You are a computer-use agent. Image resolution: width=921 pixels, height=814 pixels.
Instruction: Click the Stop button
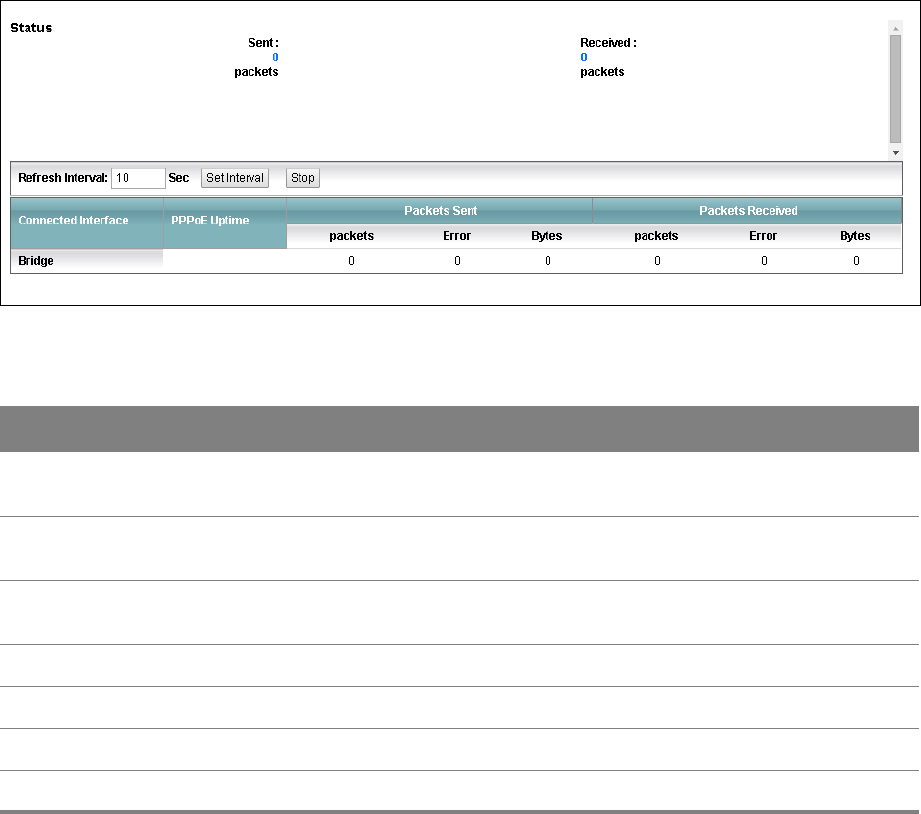tap(302, 178)
